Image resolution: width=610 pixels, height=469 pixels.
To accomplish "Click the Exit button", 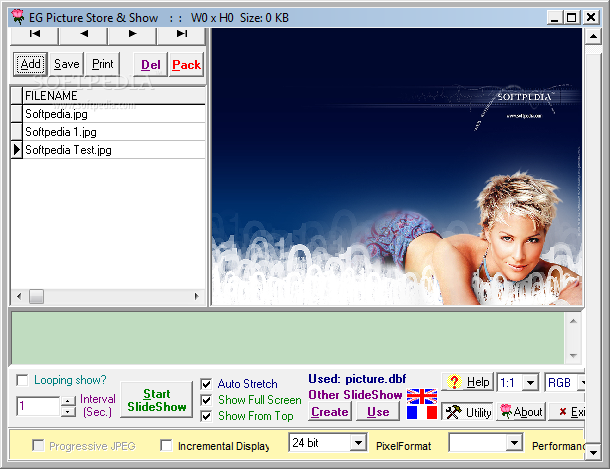I will coord(568,412).
